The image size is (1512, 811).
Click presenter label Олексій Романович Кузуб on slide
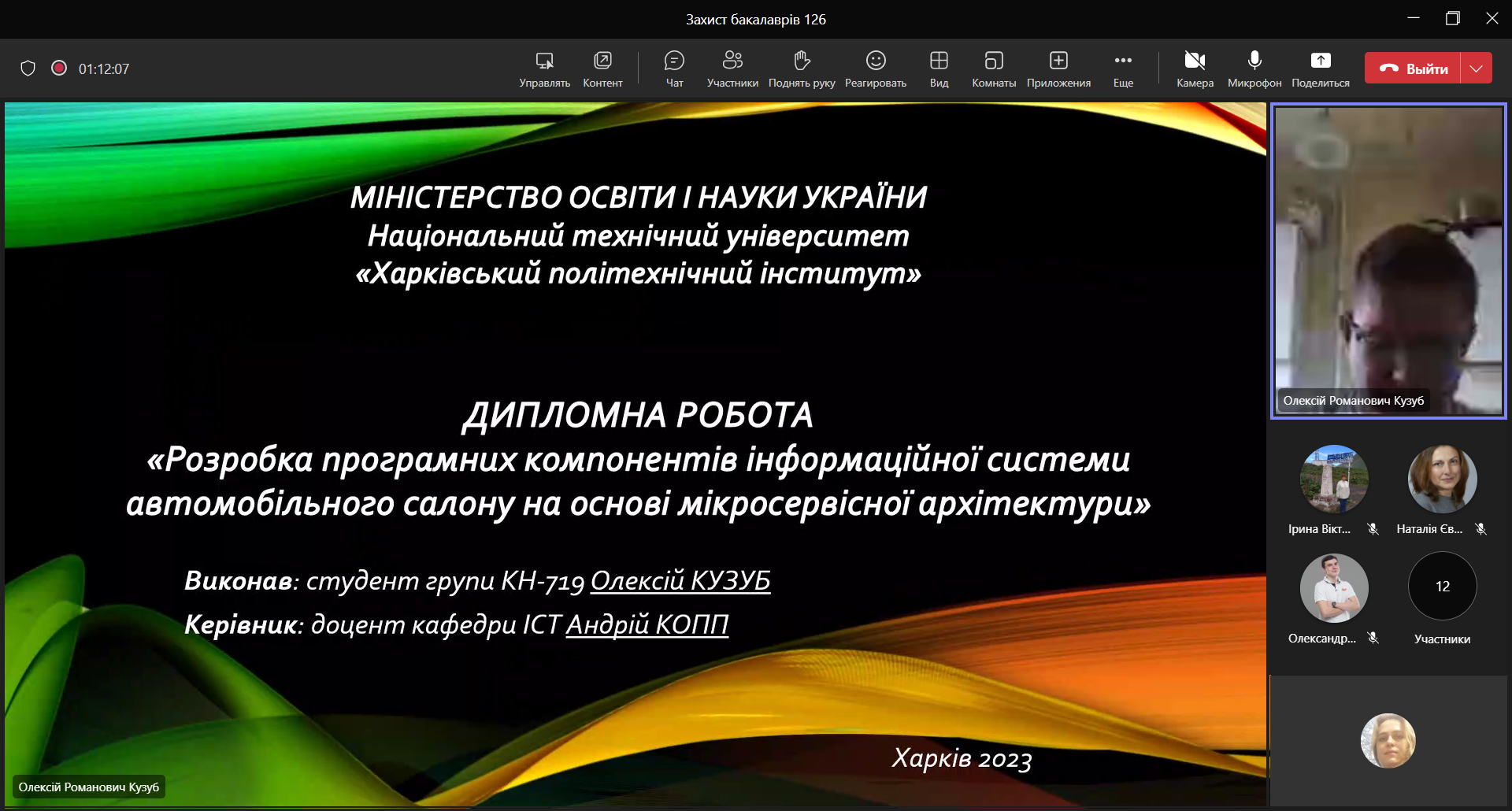(89, 787)
